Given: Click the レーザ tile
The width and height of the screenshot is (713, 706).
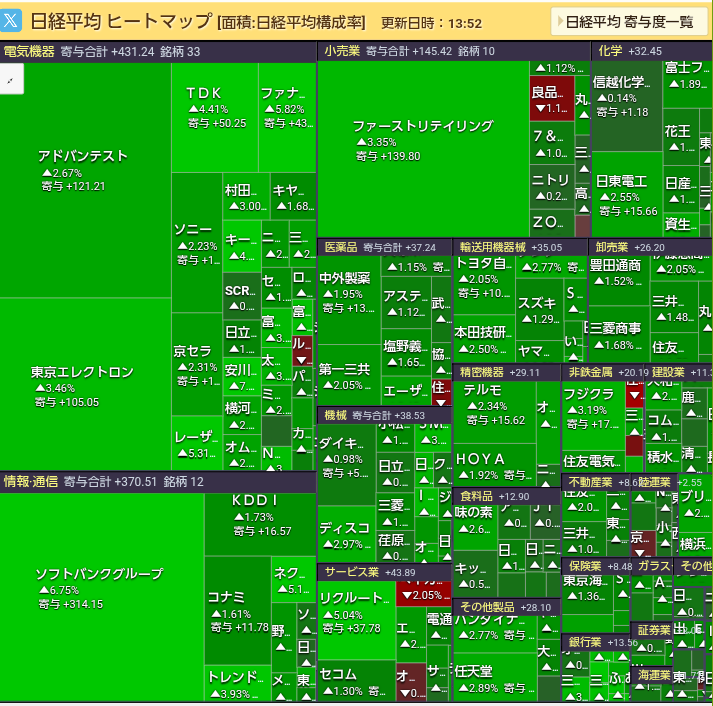Looking at the screenshot, I should (196, 443).
